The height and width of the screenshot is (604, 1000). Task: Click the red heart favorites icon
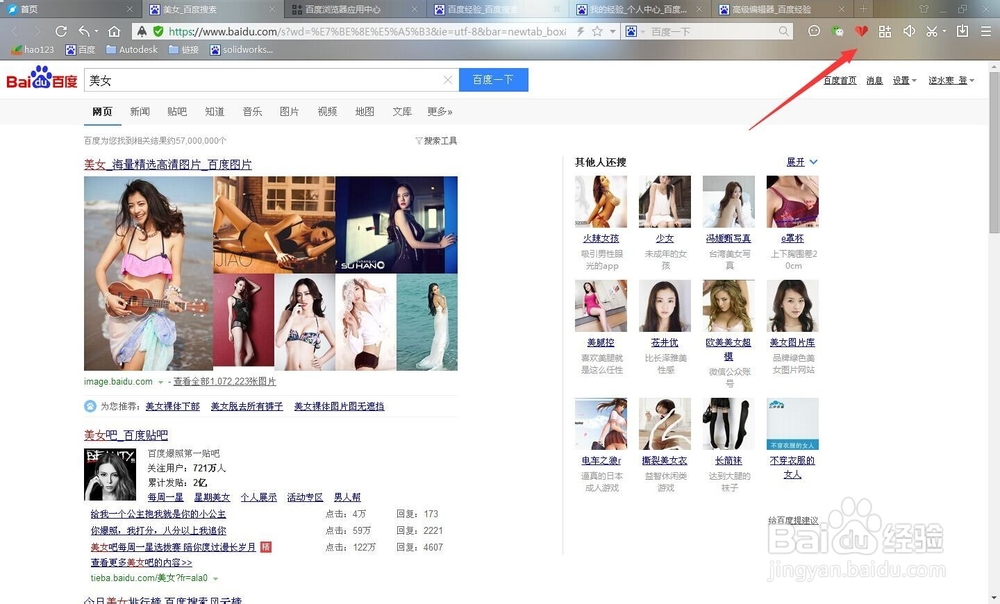pyautogui.click(x=861, y=31)
